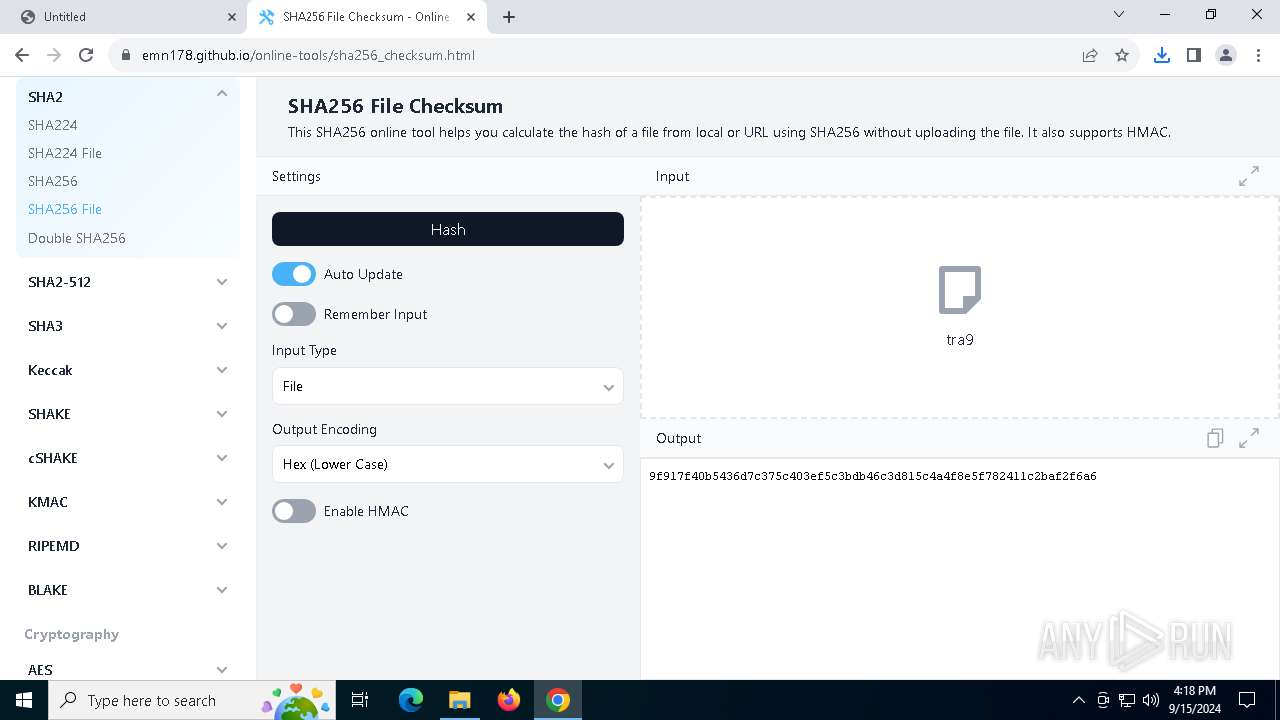Expand the BLAKE section
Image resolution: width=1280 pixels, height=720 pixels.
tap(128, 590)
